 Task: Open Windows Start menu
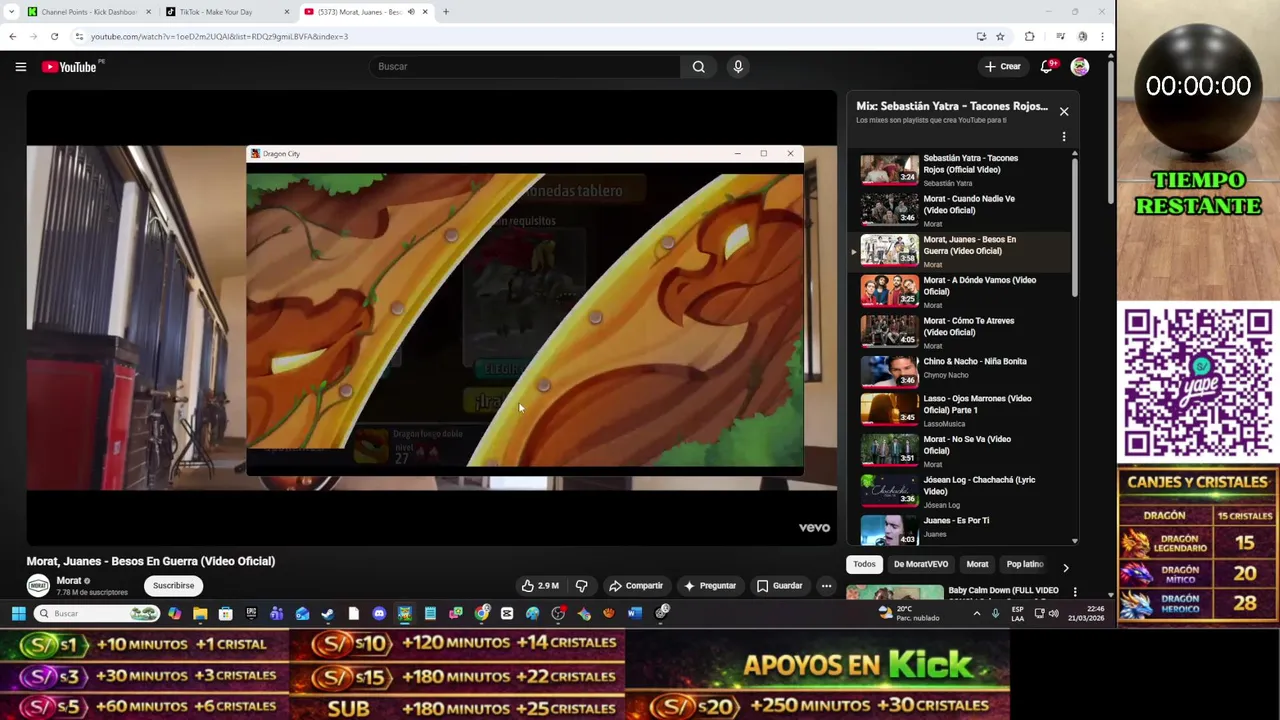(18, 613)
